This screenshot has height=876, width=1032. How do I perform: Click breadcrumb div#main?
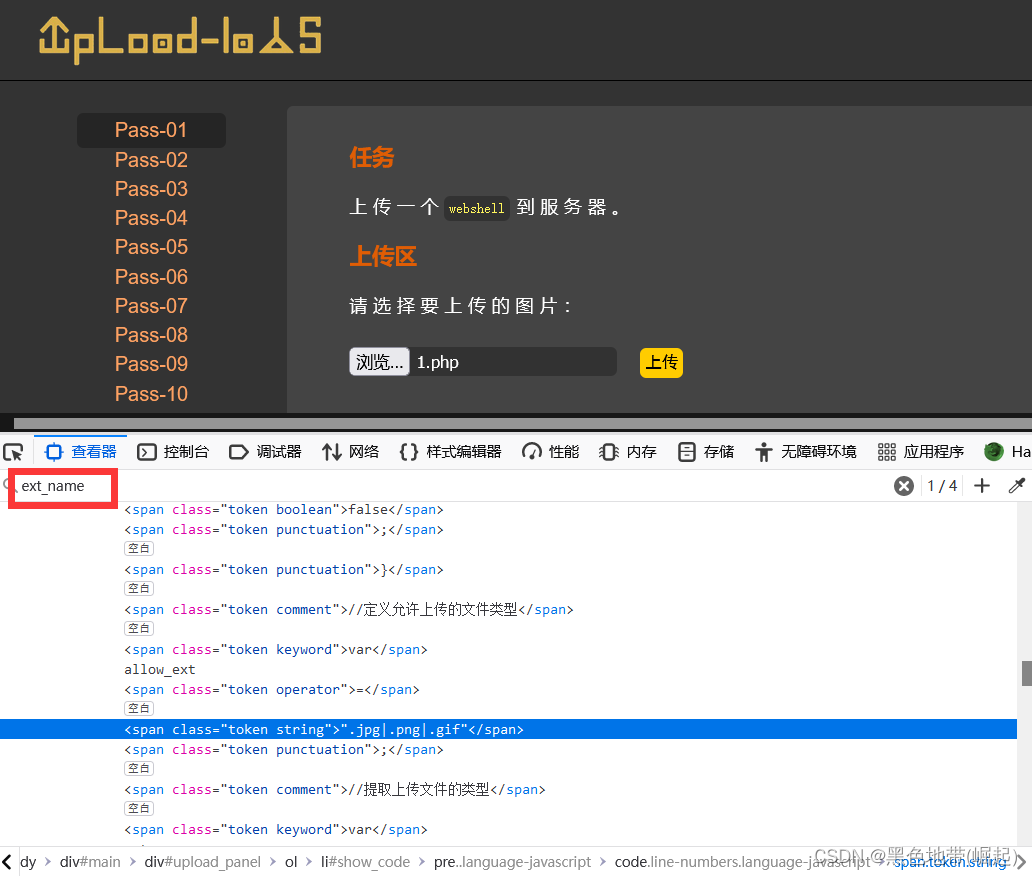click(90, 862)
